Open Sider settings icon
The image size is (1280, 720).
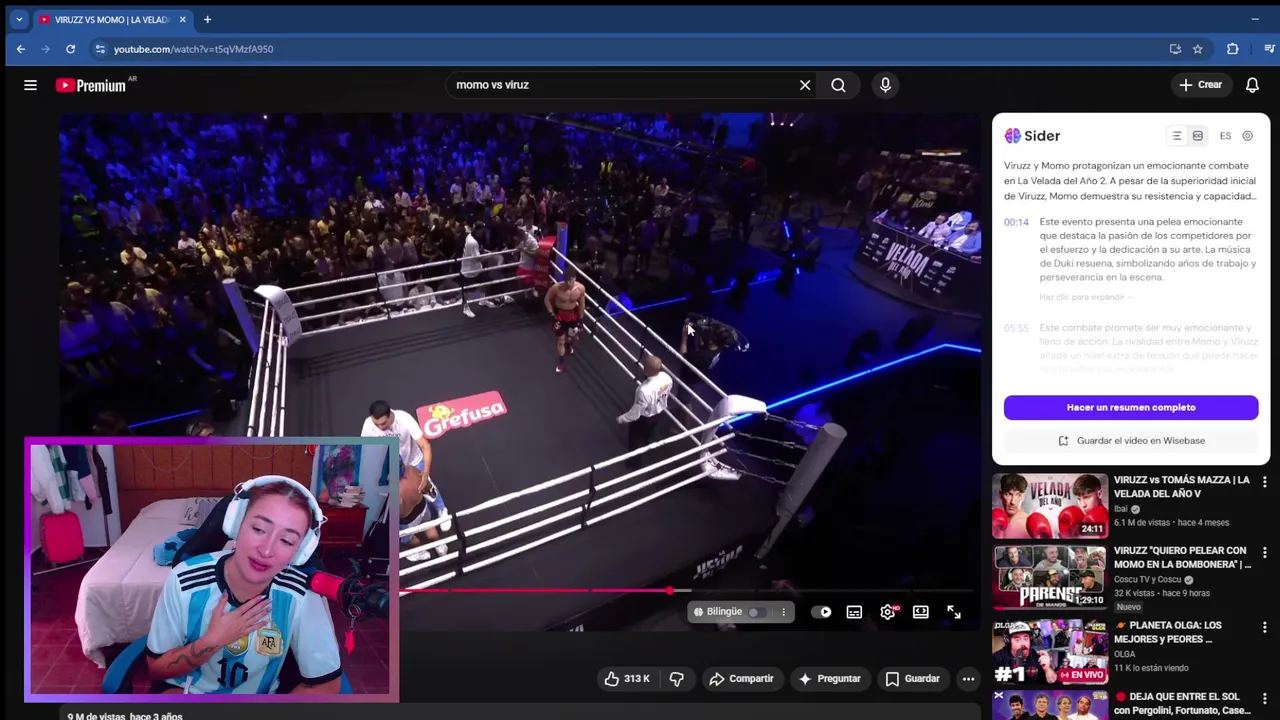(x=1248, y=136)
